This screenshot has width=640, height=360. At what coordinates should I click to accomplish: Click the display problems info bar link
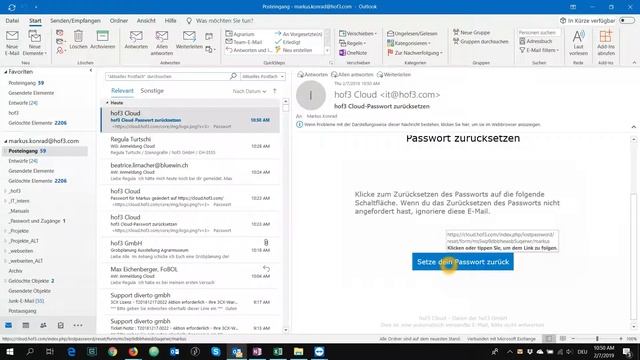point(422,124)
